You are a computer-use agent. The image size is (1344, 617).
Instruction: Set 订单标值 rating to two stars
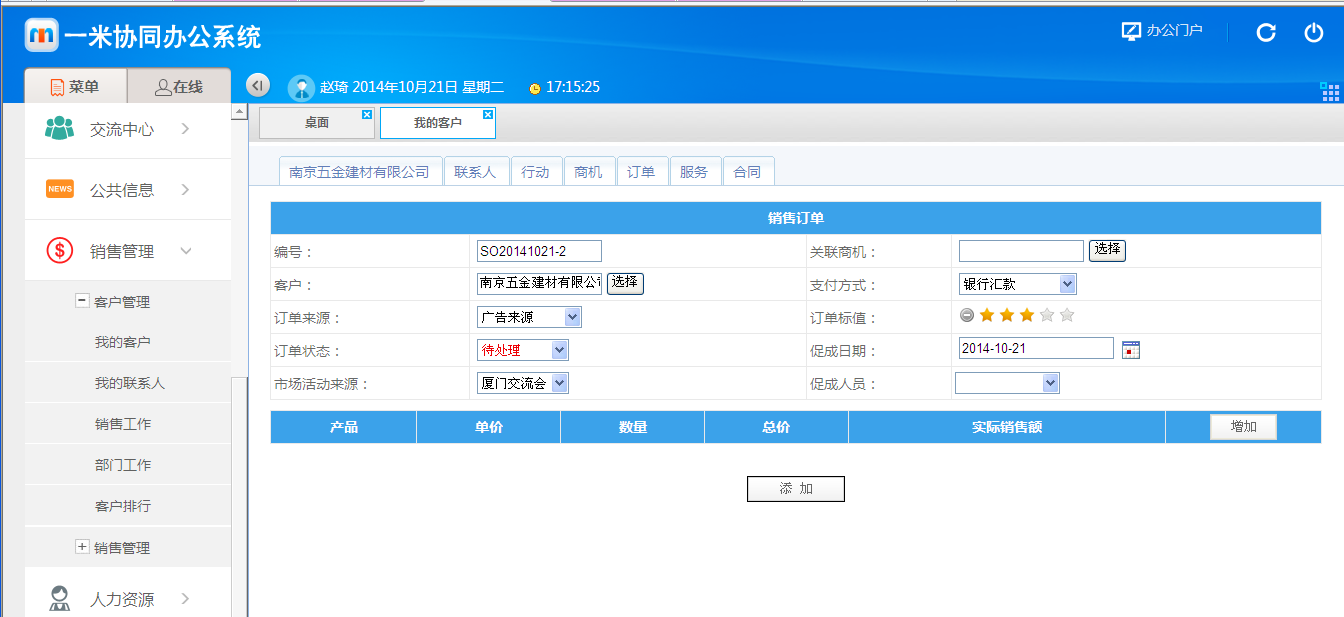pos(1007,315)
